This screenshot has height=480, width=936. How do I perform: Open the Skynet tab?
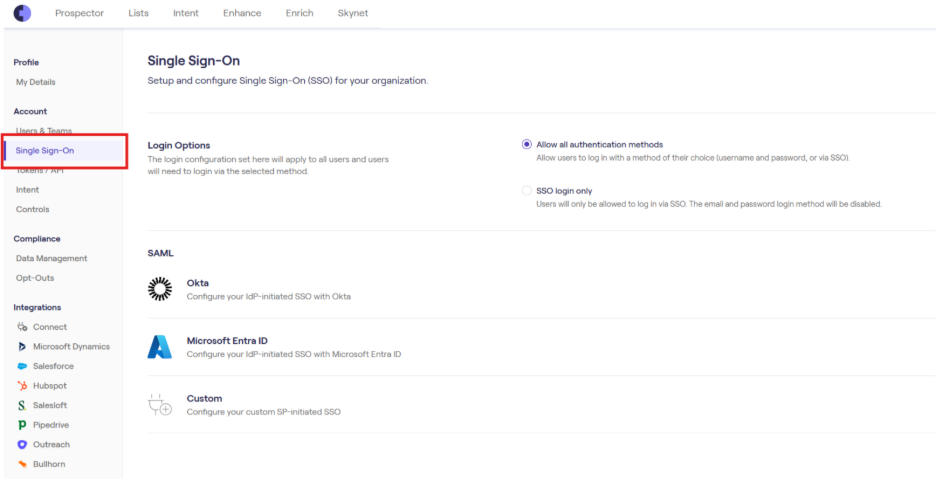pos(353,13)
